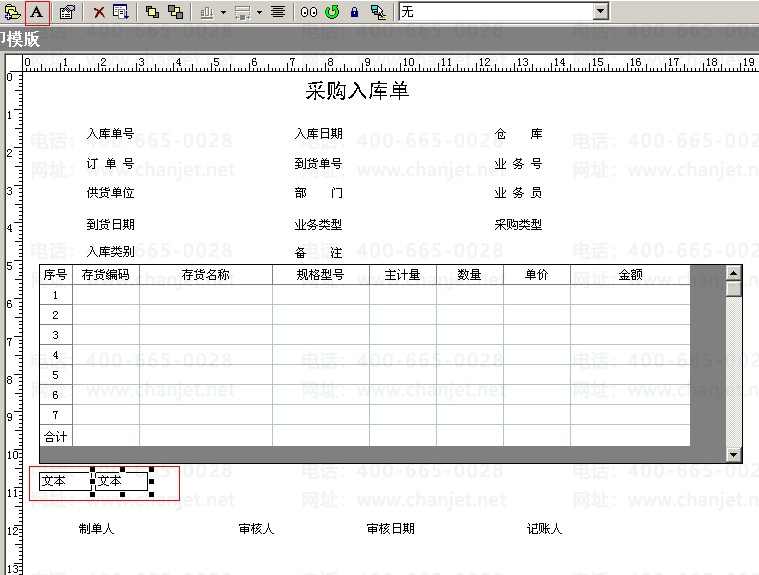This screenshot has height=575, width=759.
Task: Click the preview binoculars icon
Action: 309,12
